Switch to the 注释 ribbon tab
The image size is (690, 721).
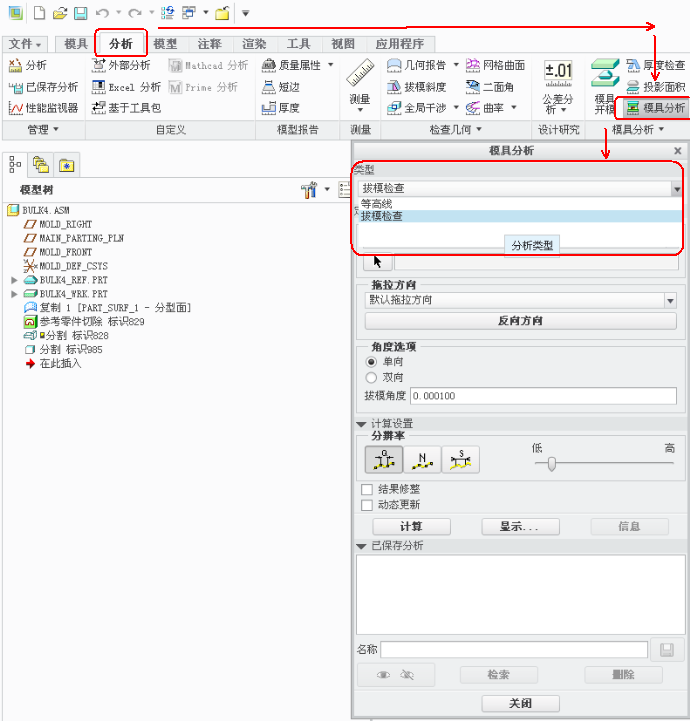[x=210, y=44]
